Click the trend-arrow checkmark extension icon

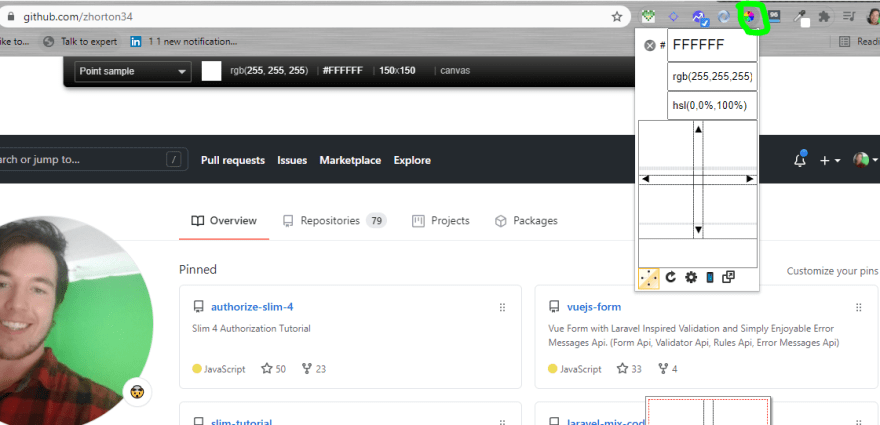click(x=699, y=17)
